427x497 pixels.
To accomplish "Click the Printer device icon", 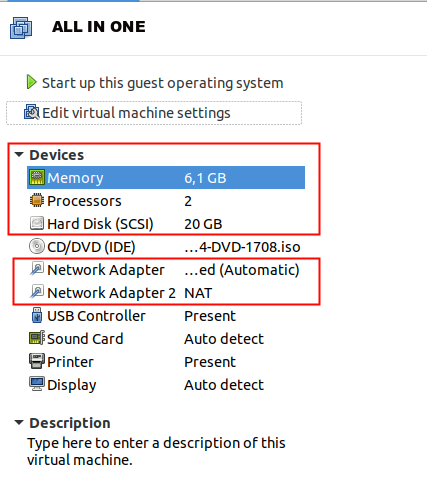I will 37,361.
